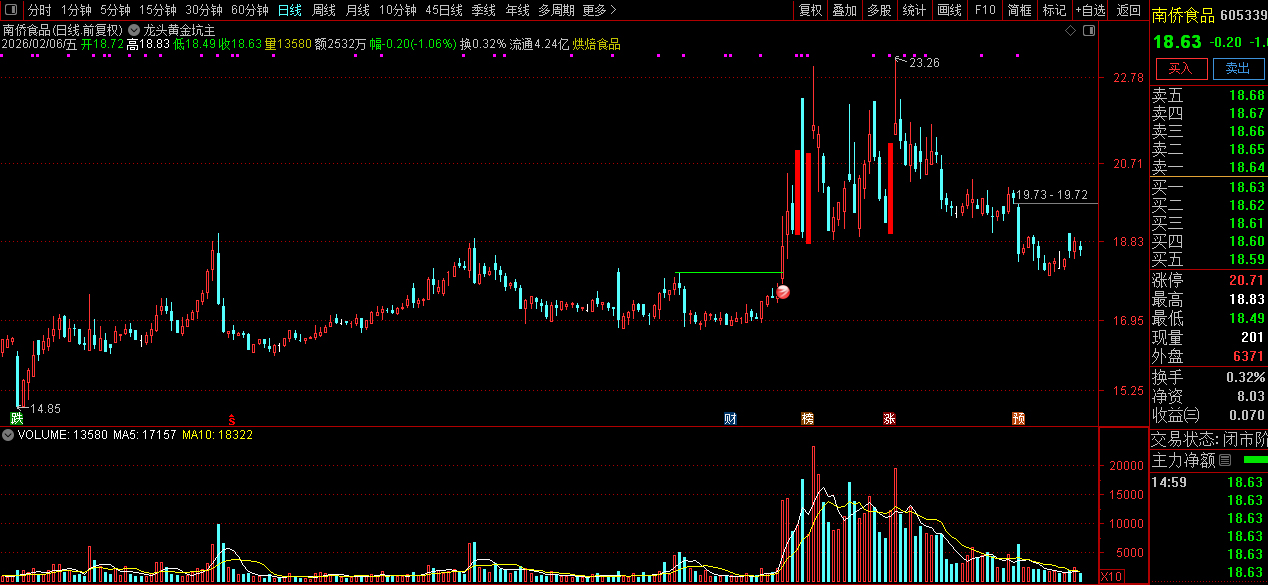This screenshot has height=585, width=1268.
Task: Click the red ball signal marker on chart
Action: tap(783, 292)
